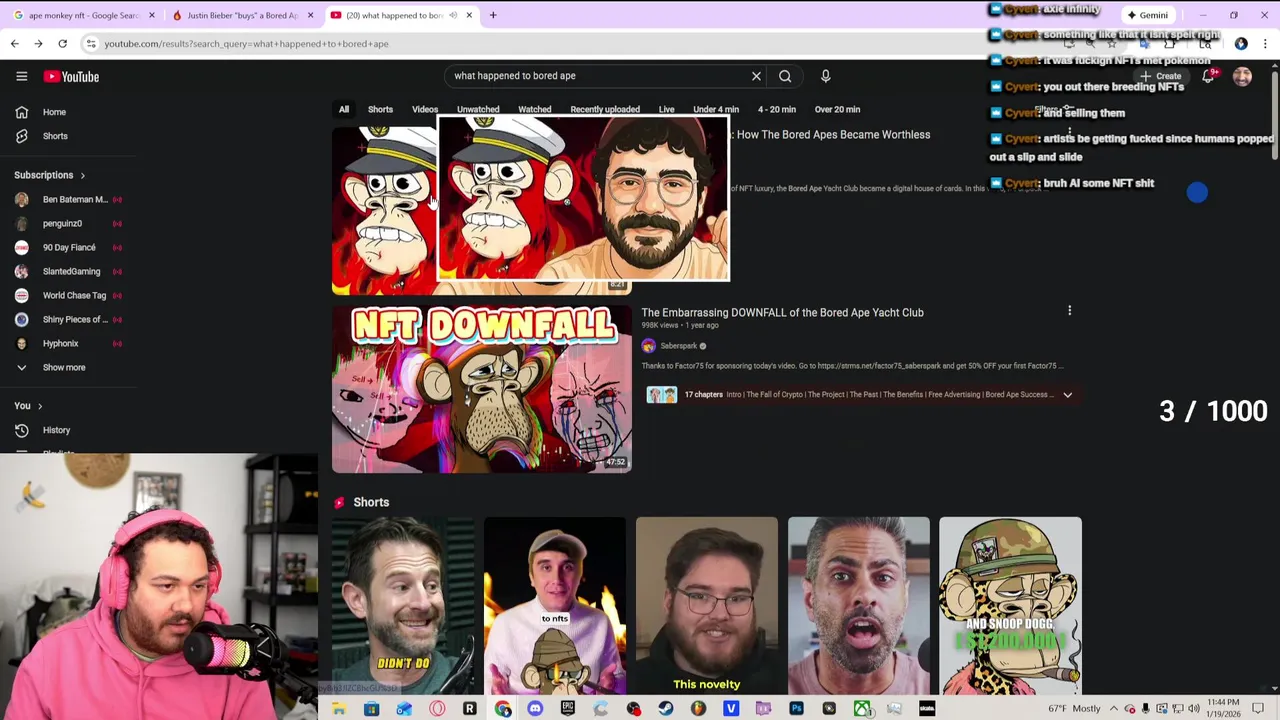Switch to the Justin Bieber Bored Ape tab
1280x720 pixels.
[240, 15]
